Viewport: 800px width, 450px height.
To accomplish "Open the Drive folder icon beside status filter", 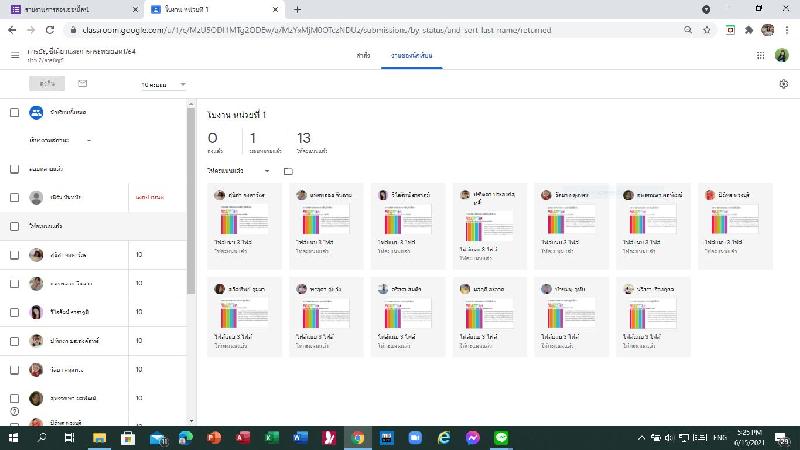I will (288, 171).
